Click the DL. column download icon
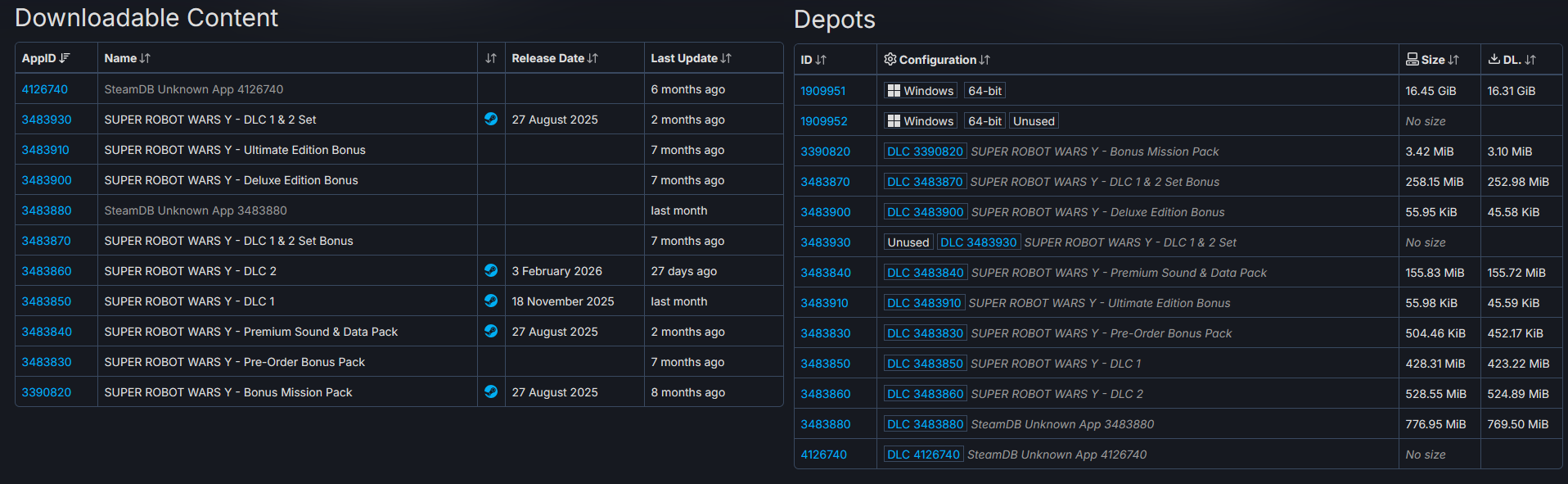Viewport: 1568px width, 484px height. [x=1494, y=59]
